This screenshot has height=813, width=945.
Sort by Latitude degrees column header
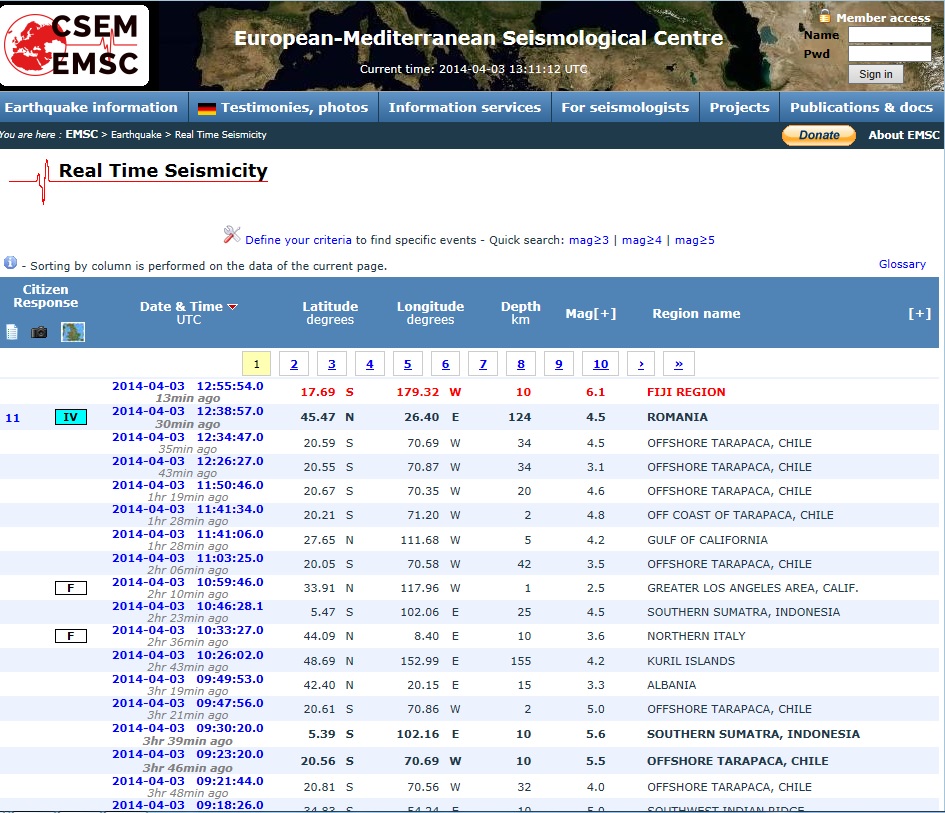pyautogui.click(x=330, y=313)
